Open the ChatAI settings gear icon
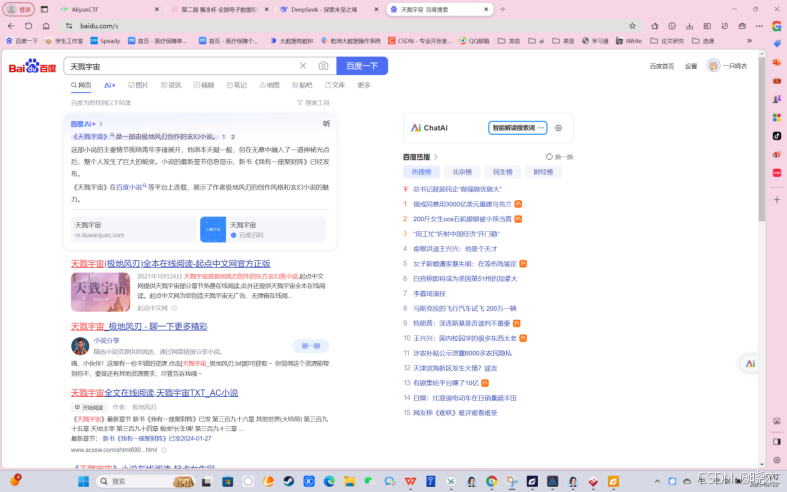This screenshot has width=787, height=492. click(558, 128)
